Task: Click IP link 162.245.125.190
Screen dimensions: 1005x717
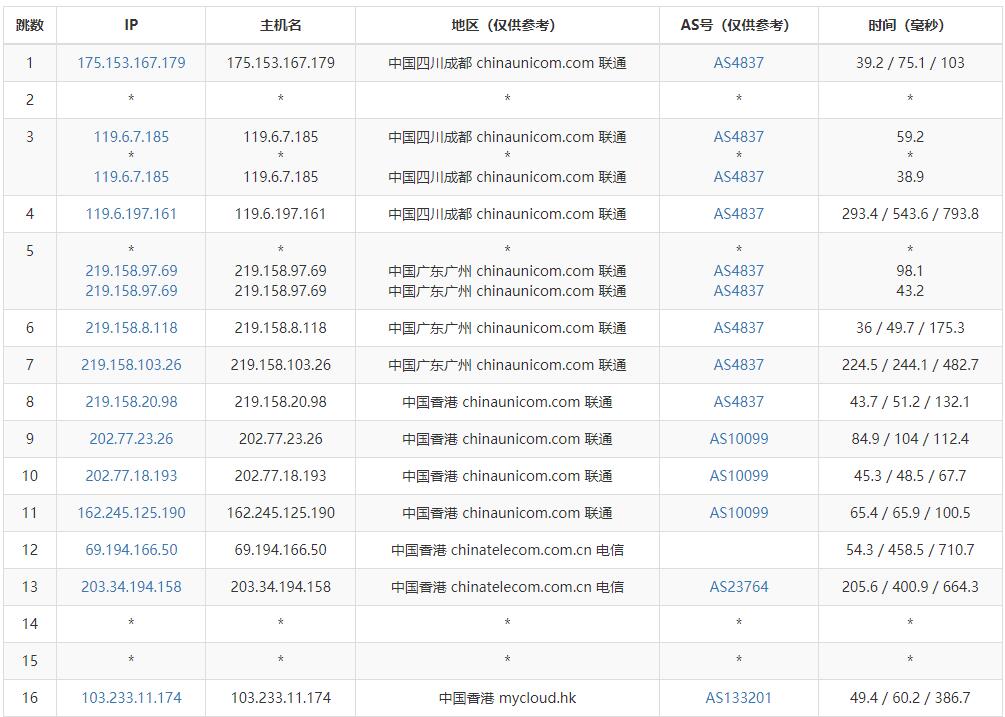Action: click(x=131, y=513)
